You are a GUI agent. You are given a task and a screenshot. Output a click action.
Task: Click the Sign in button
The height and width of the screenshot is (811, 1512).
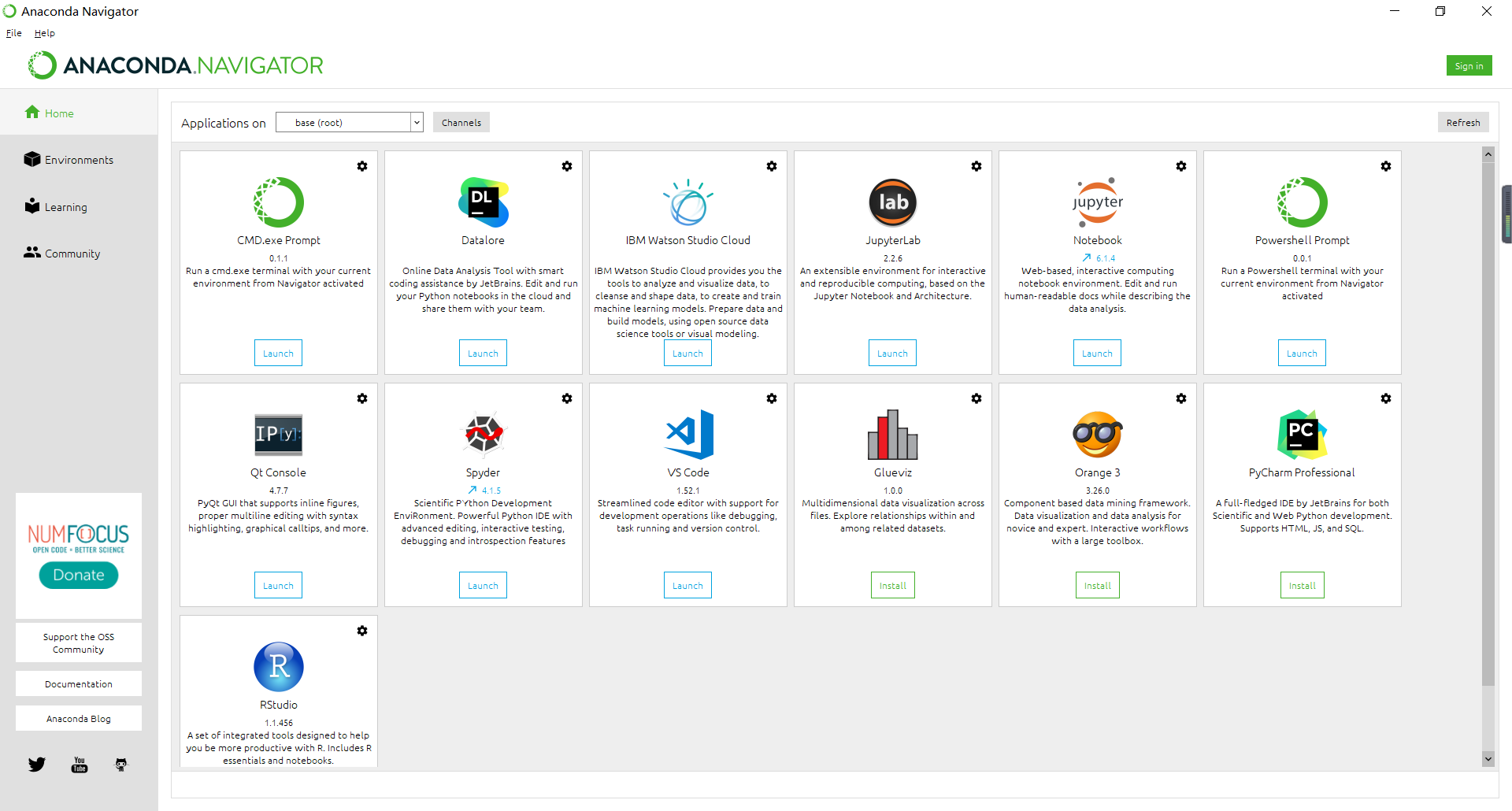1469,65
